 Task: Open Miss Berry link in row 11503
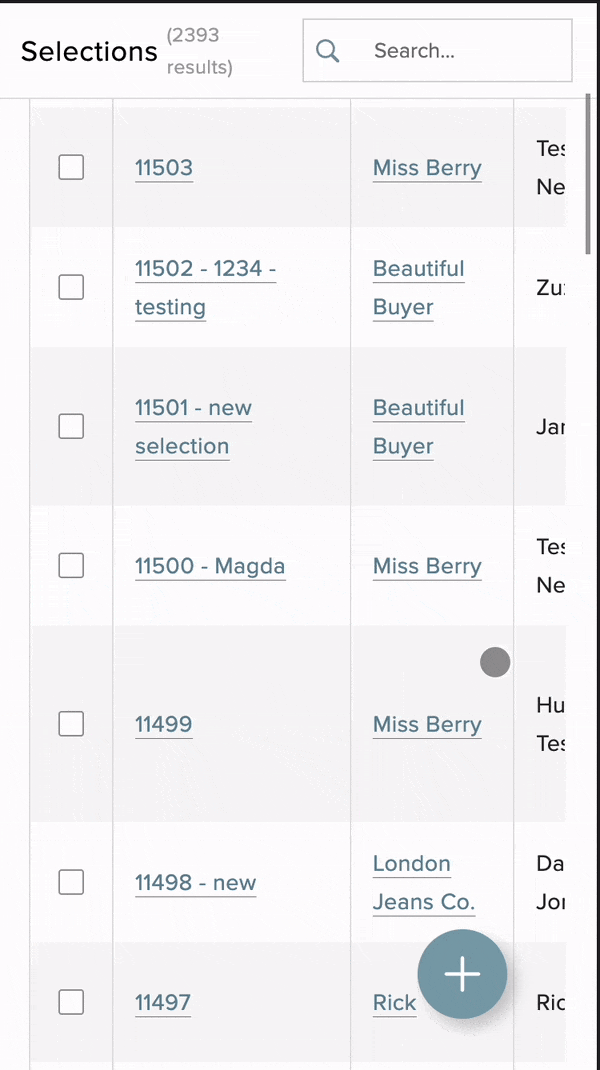tap(427, 167)
